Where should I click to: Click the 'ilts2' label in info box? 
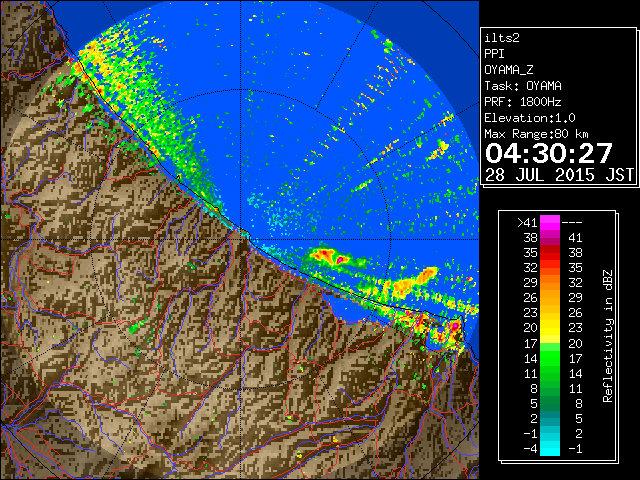(502, 38)
